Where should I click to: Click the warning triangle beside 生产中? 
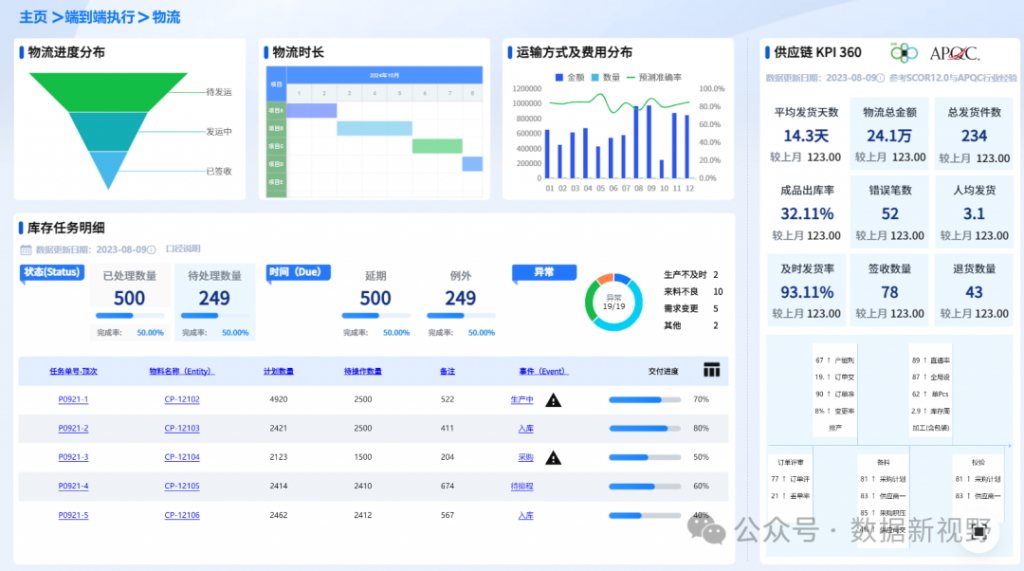553,400
